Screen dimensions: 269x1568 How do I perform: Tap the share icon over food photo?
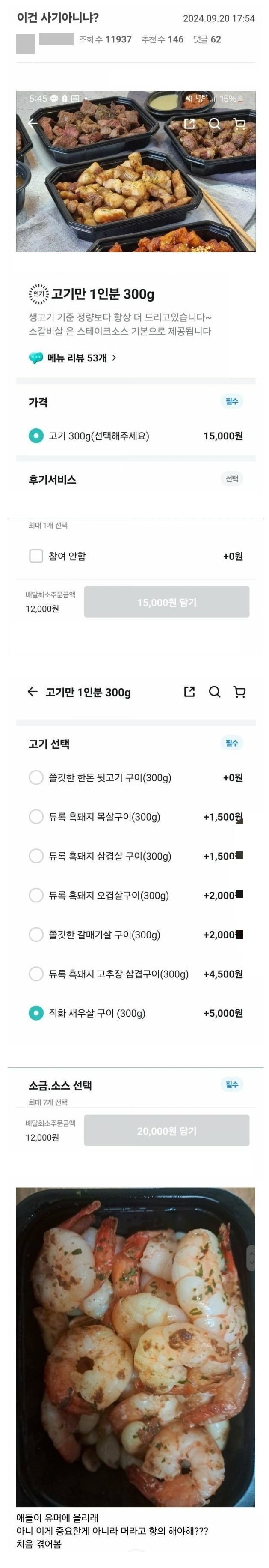(x=189, y=124)
